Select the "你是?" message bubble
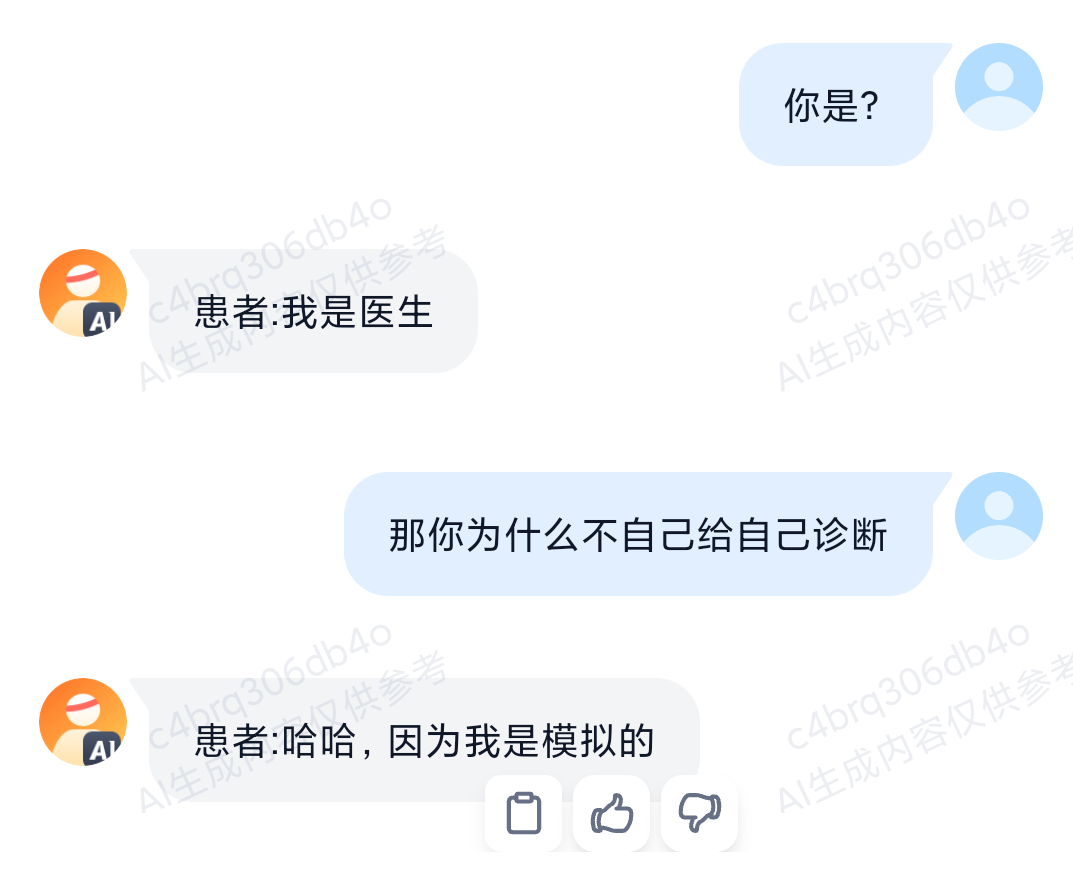The image size is (1073, 895). click(x=836, y=105)
